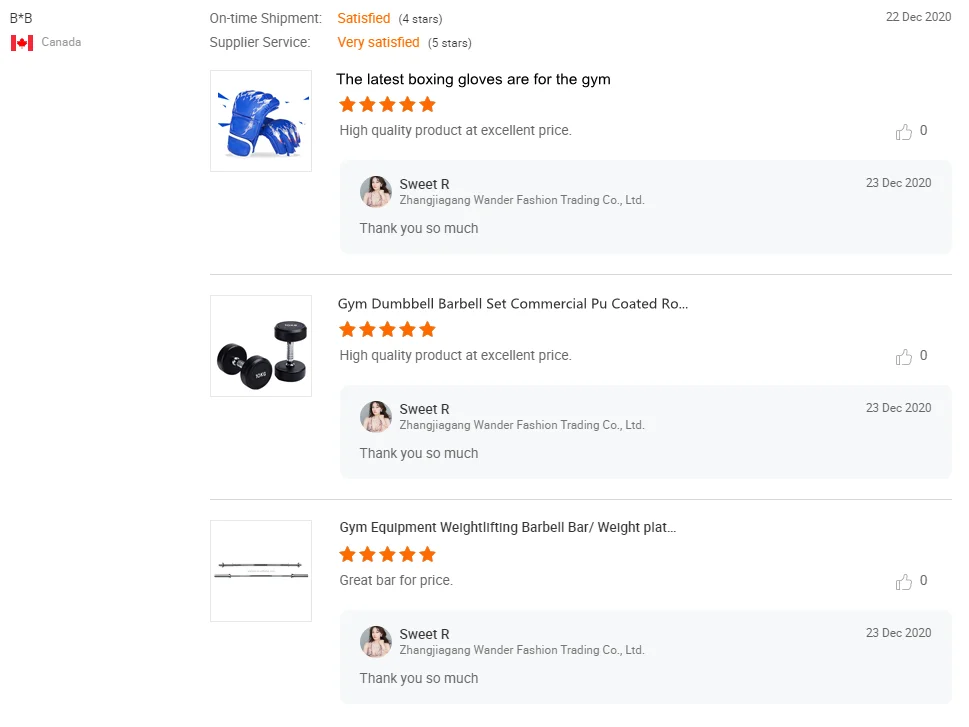This screenshot has width=969, height=727.
Task: Open 'Gym Equipment Weightlifting Barbell Bar' product link
Action: [x=508, y=527]
